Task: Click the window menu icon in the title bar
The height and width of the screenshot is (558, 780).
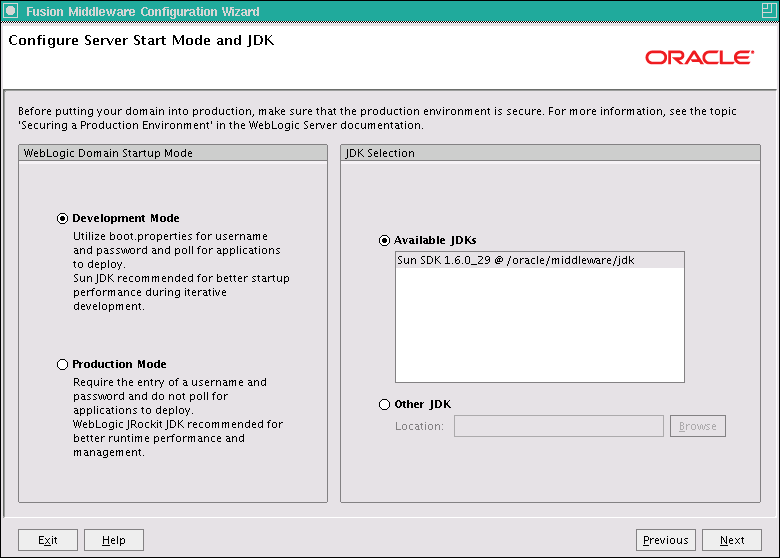Action: [10, 11]
